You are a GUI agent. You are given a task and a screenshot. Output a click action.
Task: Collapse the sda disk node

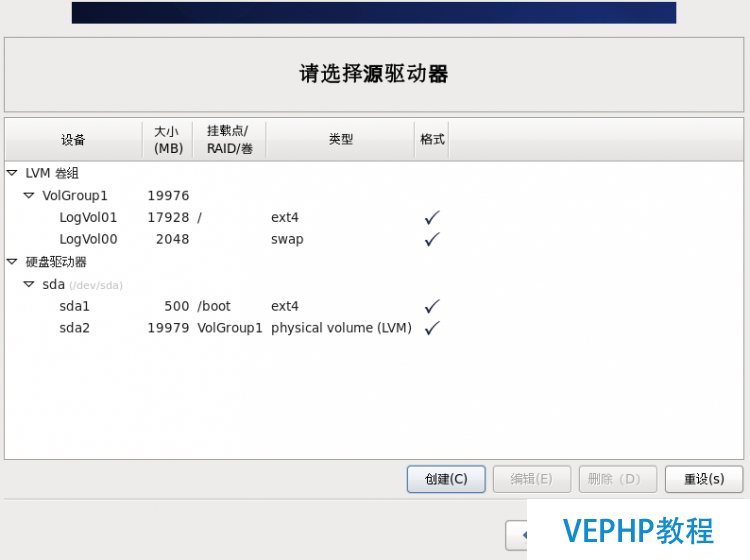pos(29,284)
